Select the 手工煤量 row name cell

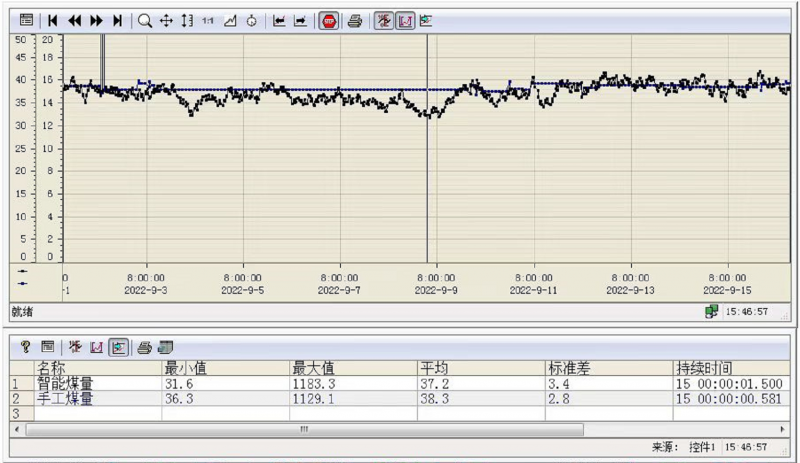64,397
